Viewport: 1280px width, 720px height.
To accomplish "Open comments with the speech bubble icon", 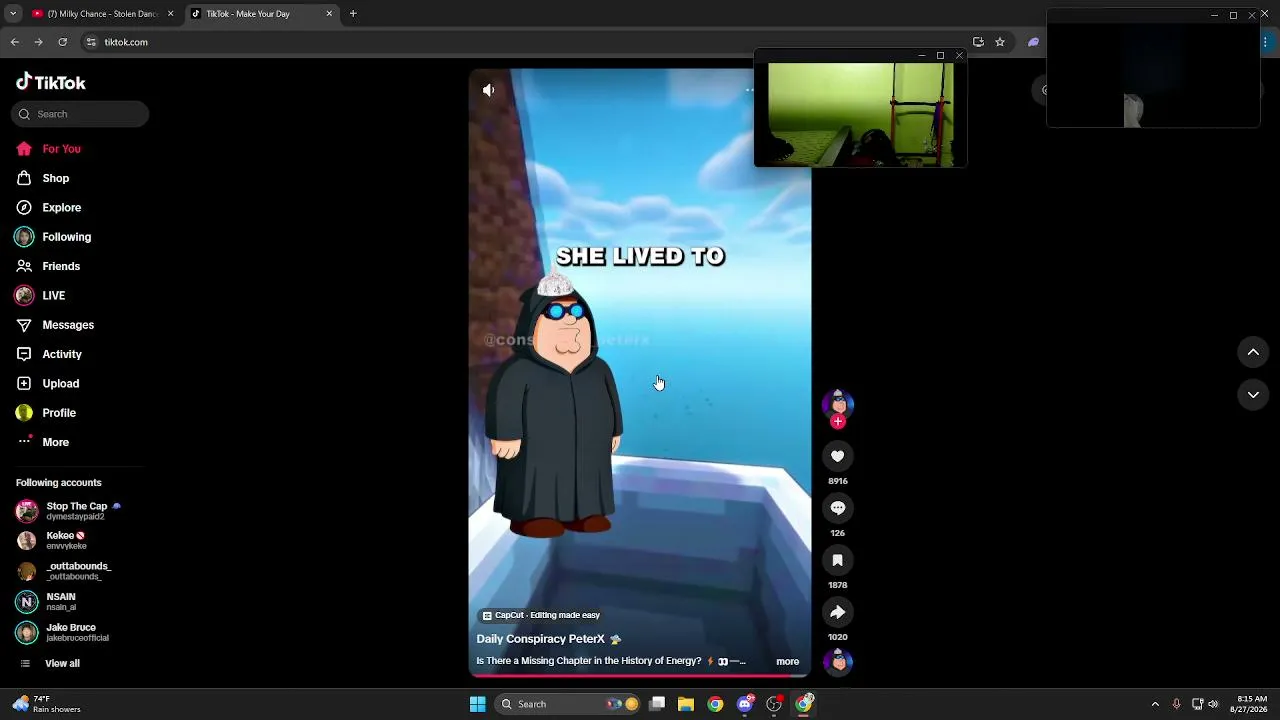I will 838,508.
